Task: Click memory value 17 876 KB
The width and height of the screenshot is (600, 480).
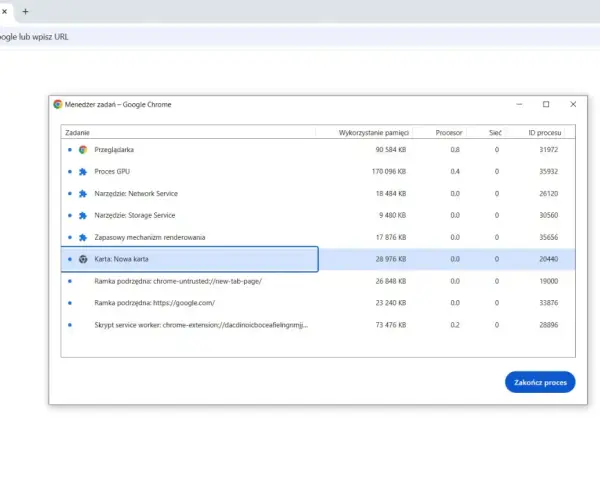Action: coord(391,237)
